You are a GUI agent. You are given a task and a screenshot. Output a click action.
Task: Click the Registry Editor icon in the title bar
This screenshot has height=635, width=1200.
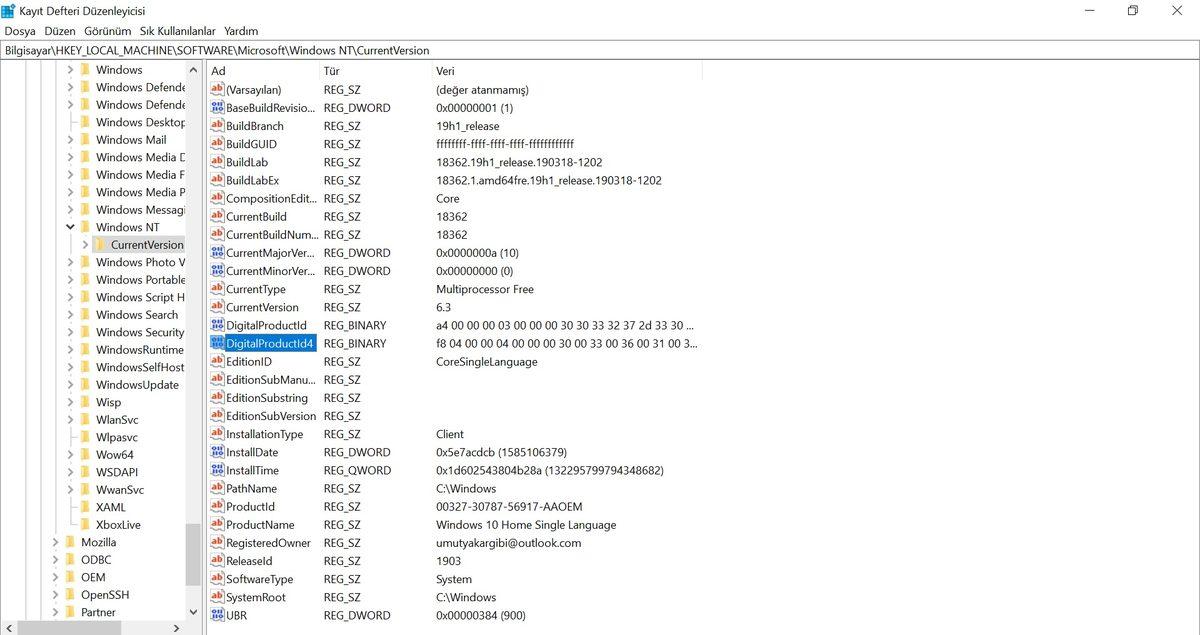coord(10,11)
